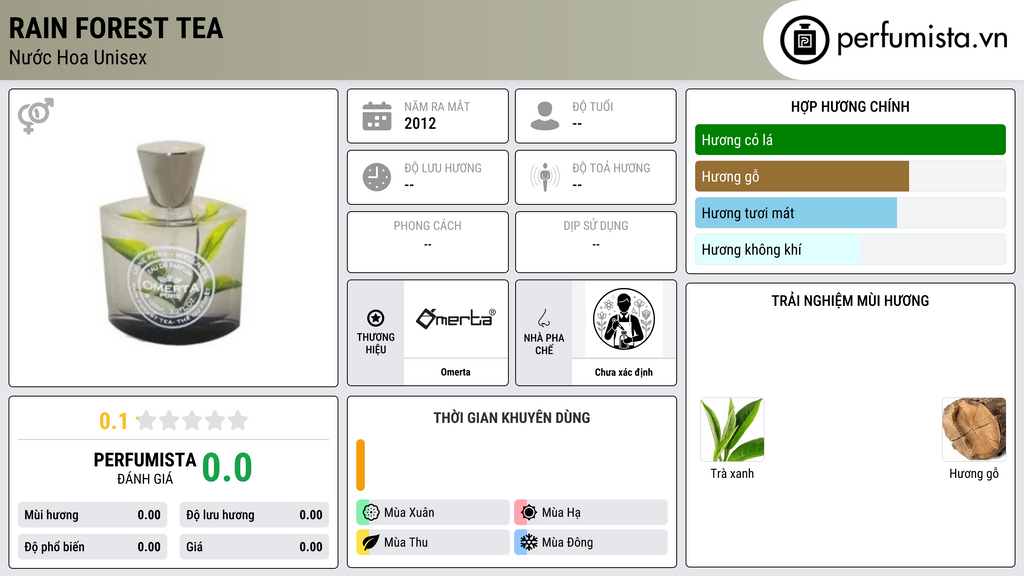Click the Hương gỗ wood note image
Image resolution: width=1024 pixels, height=576 pixels.
point(974,429)
